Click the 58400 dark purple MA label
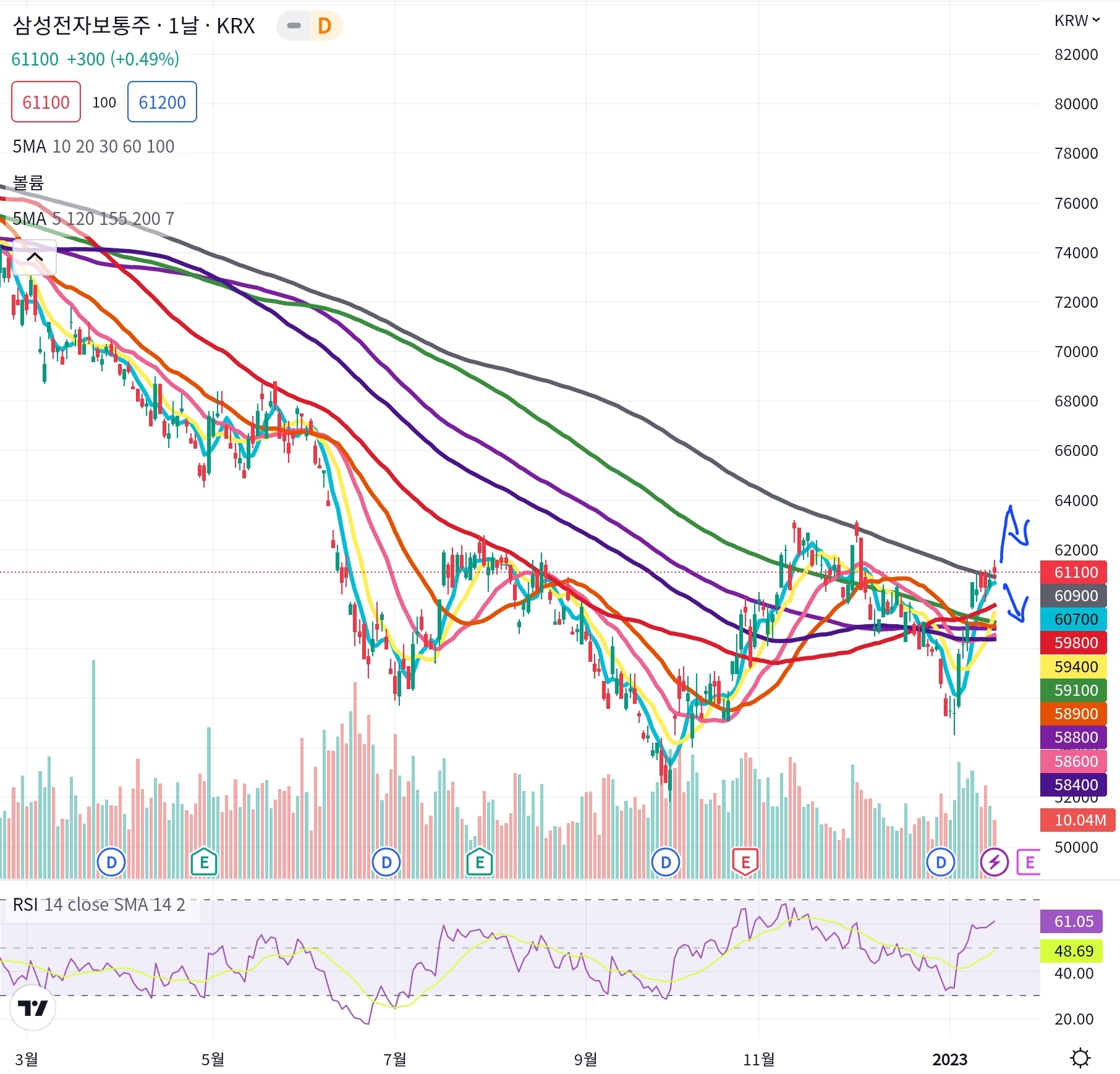The width and height of the screenshot is (1120, 1074). [x=1074, y=785]
